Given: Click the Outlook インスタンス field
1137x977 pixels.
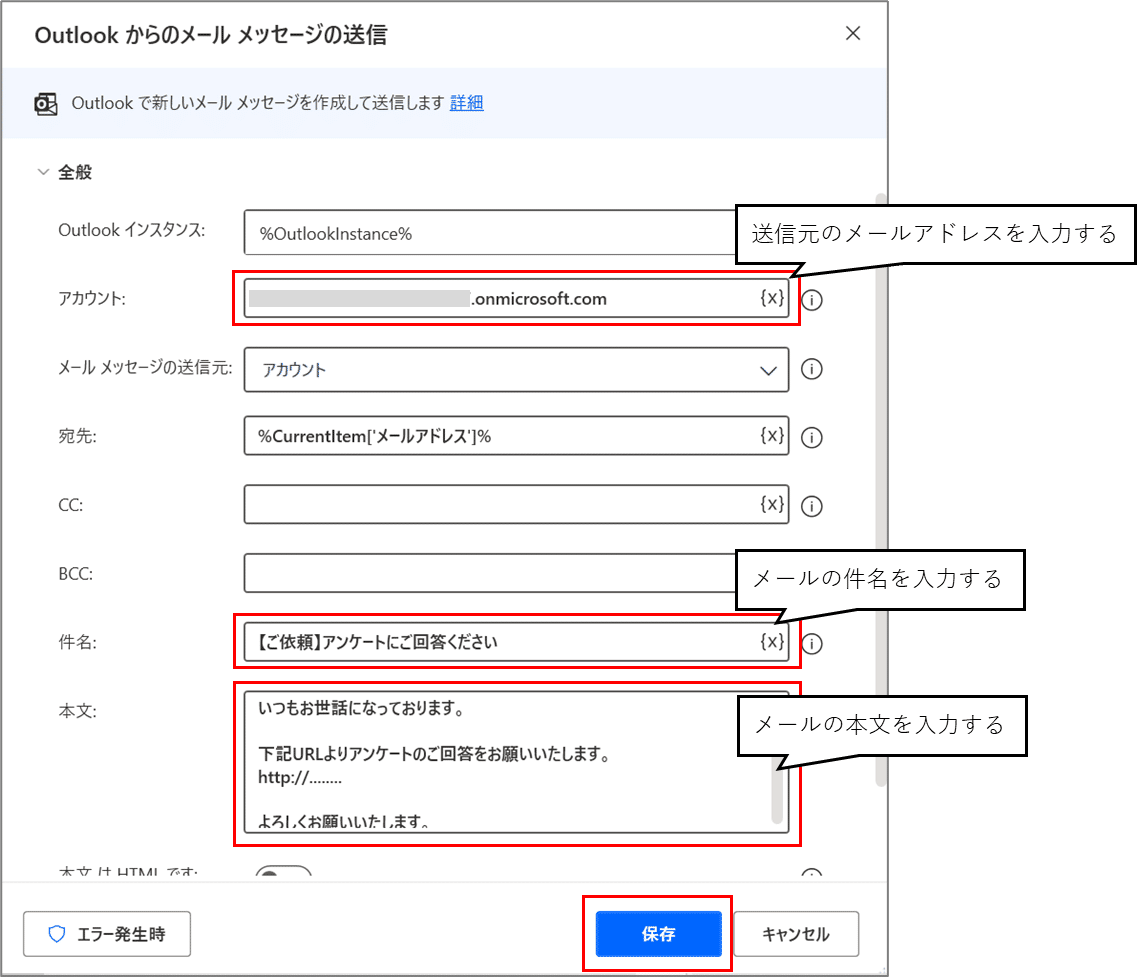Looking at the screenshot, I should point(490,233).
